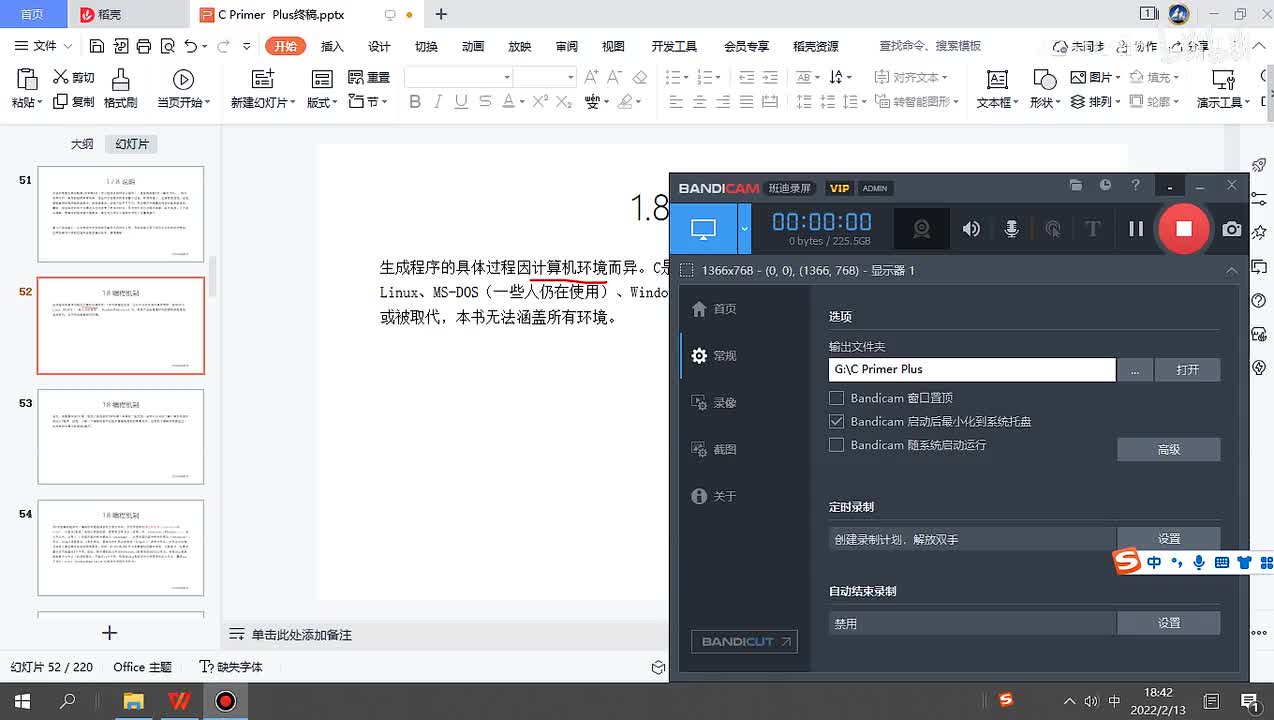Switch to 设计 ribbon tab
1274x720 pixels.
pos(379,46)
